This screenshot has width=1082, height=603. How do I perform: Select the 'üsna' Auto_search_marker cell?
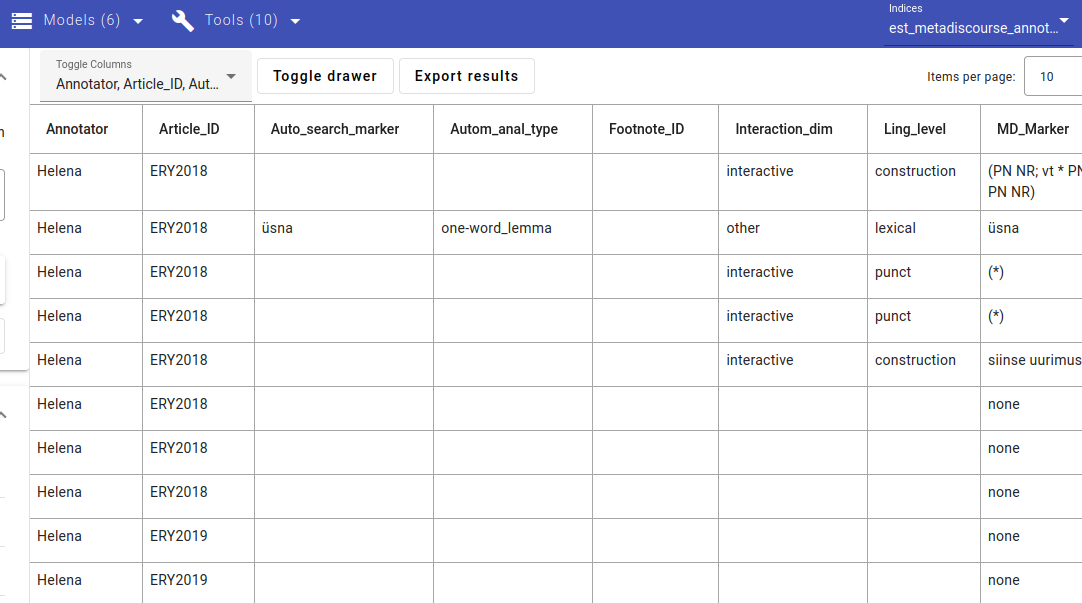pyautogui.click(x=344, y=233)
